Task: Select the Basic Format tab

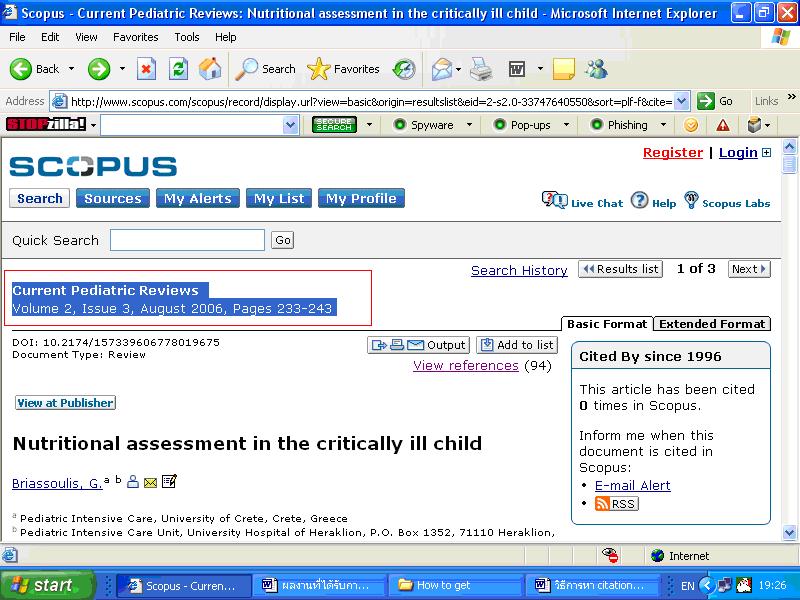Action: [x=607, y=324]
